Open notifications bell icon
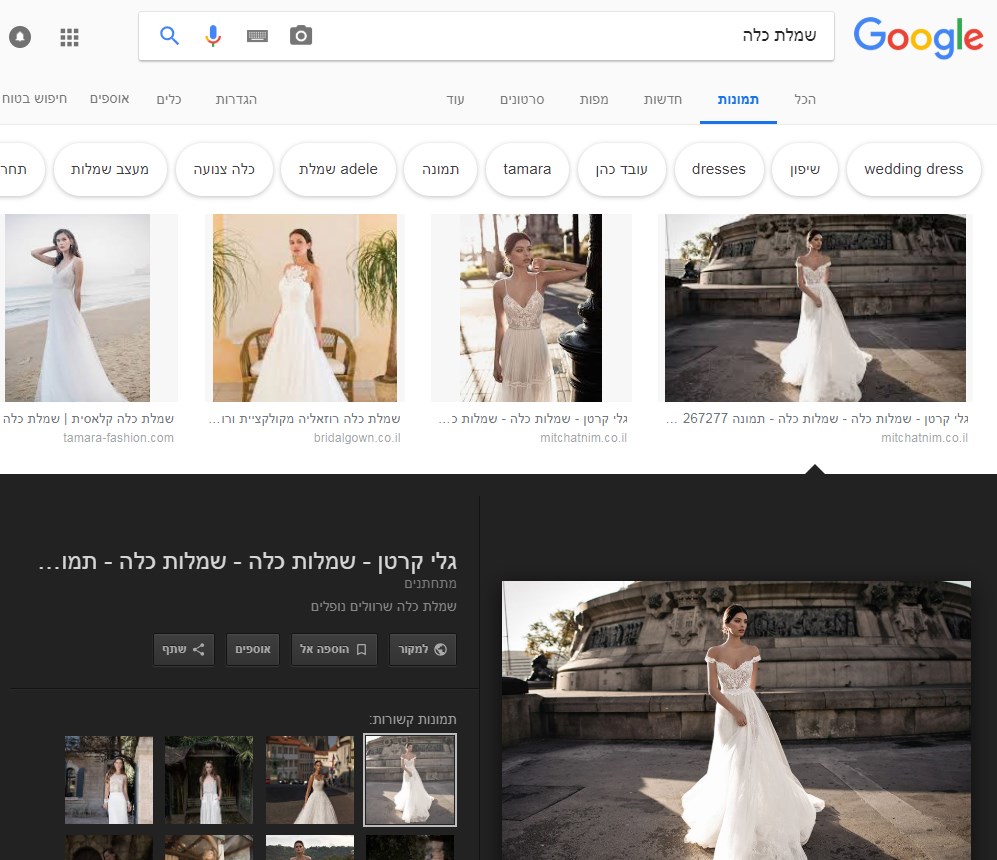The height and width of the screenshot is (860, 997). click(20, 38)
